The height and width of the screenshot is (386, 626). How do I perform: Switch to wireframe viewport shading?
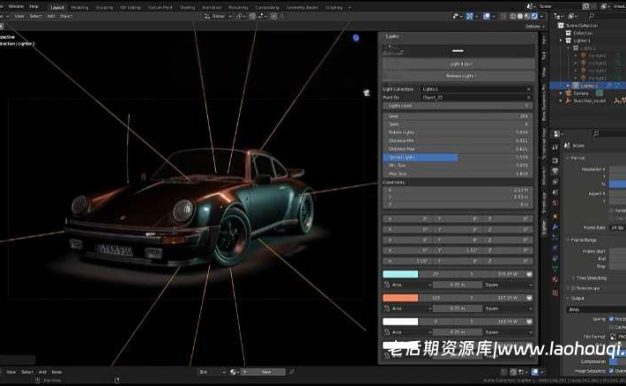tap(513, 16)
